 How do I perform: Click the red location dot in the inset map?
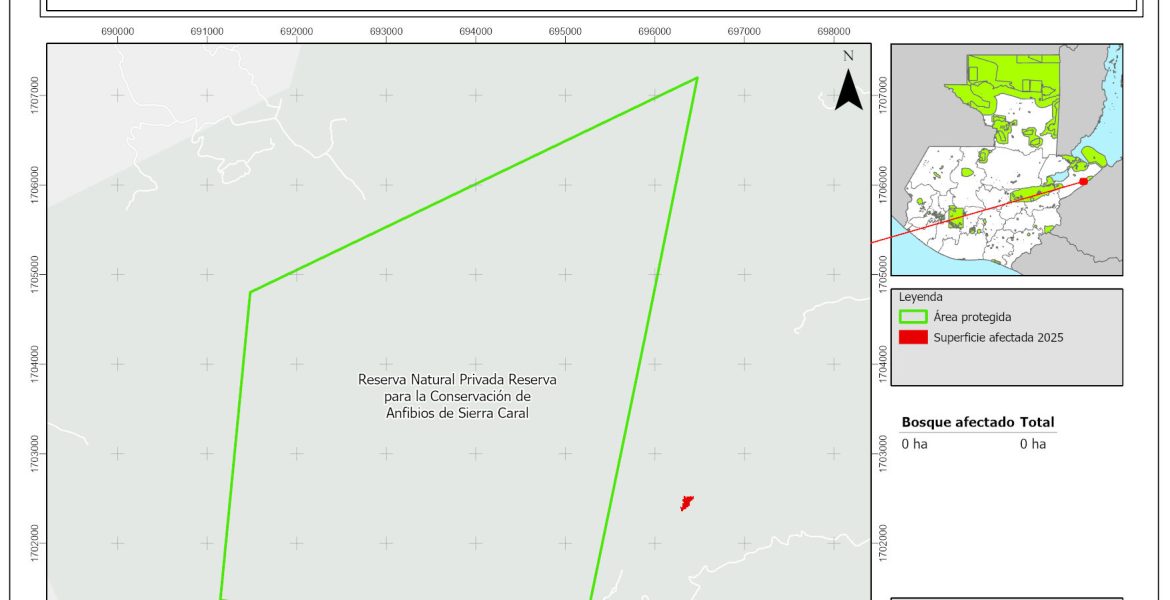coord(1083,181)
